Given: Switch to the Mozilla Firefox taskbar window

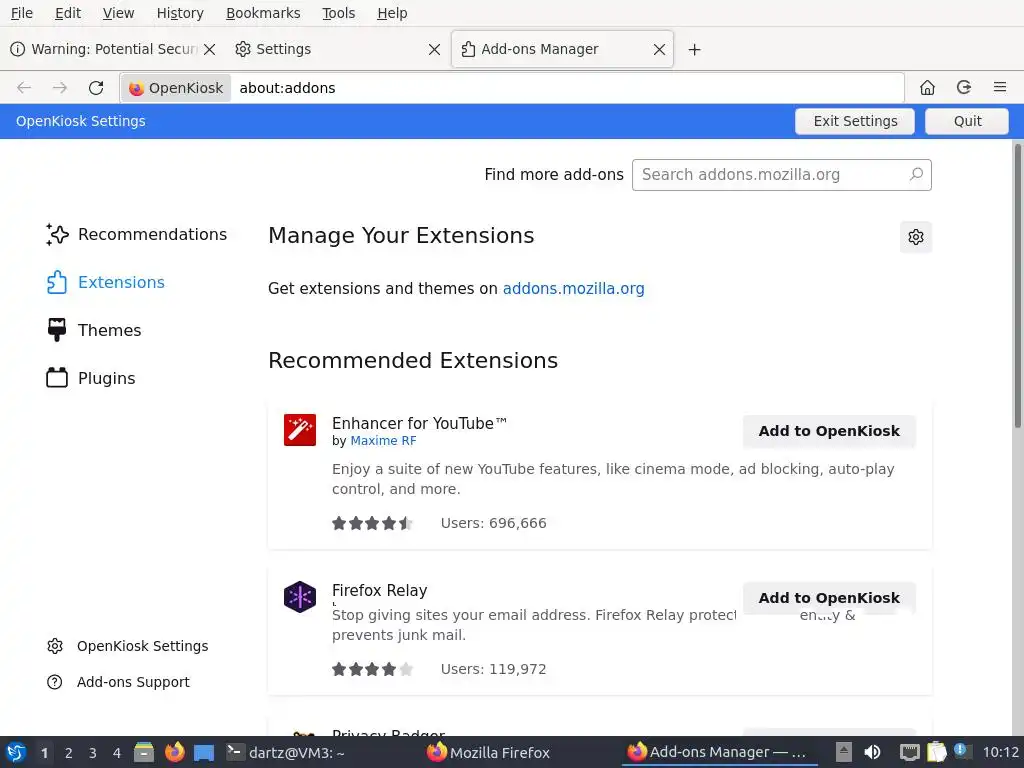Looking at the screenshot, I should pyautogui.click(x=488, y=752).
